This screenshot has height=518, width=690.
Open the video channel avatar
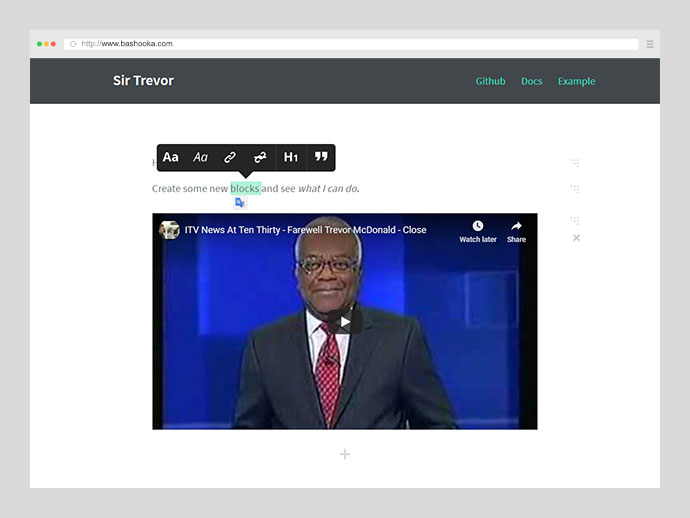(169, 230)
